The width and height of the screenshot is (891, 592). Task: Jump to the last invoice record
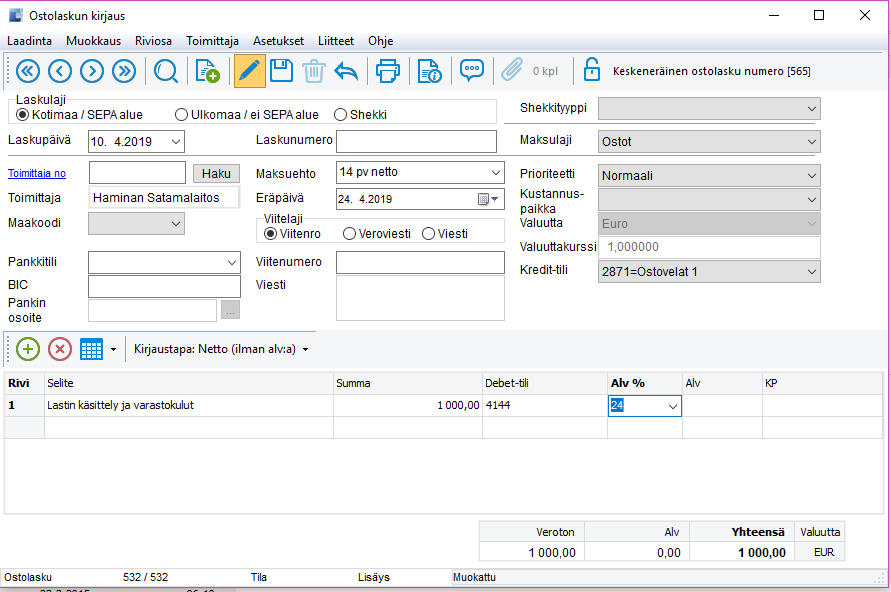click(124, 71)
